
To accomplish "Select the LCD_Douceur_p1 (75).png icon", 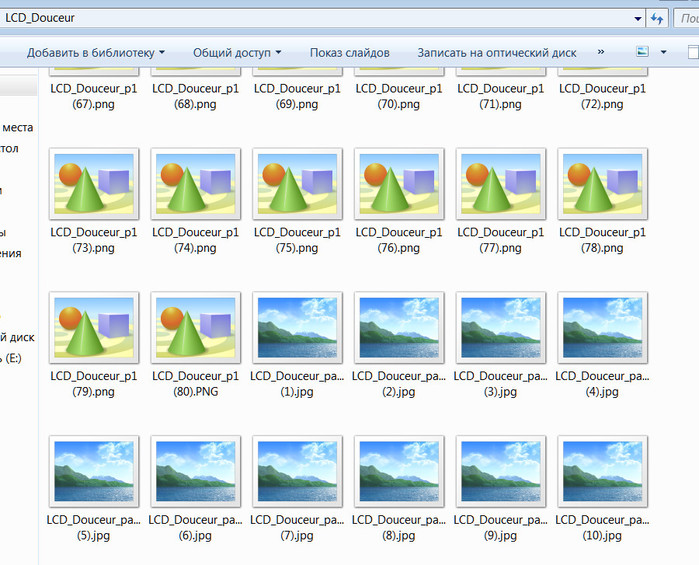I will [x=297, y=184].
